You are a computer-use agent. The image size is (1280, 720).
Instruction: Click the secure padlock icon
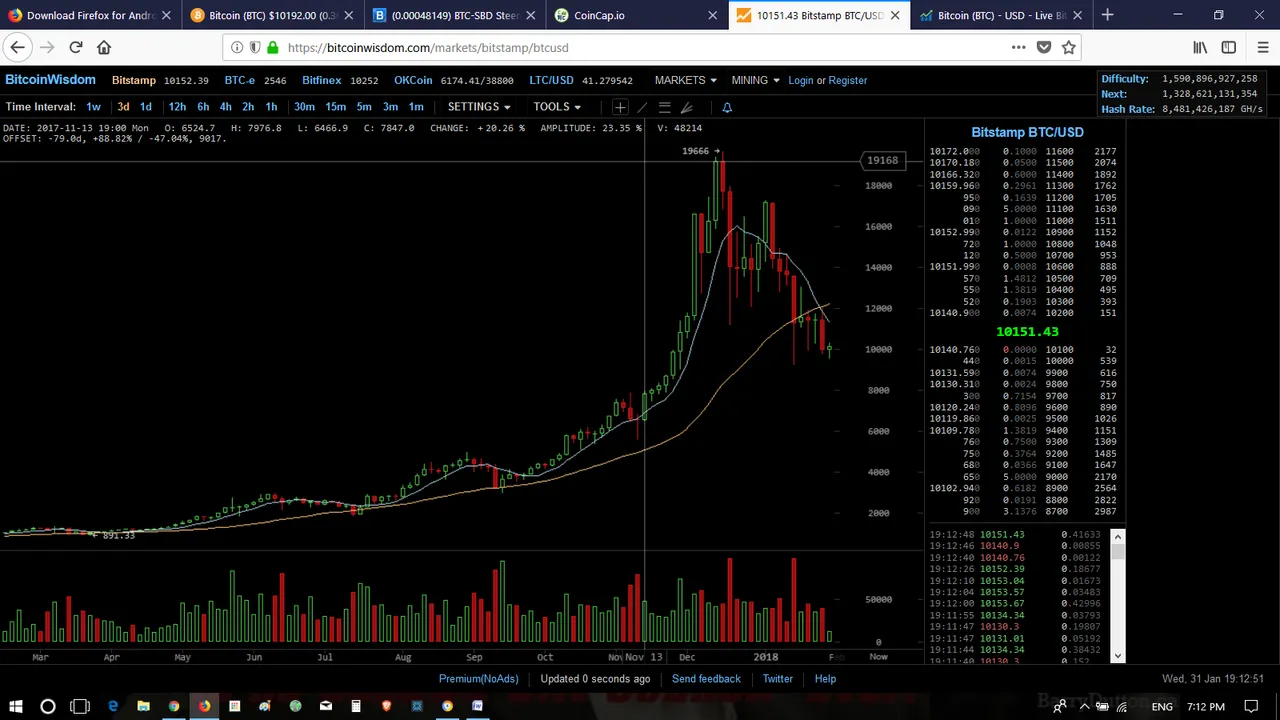272,47
